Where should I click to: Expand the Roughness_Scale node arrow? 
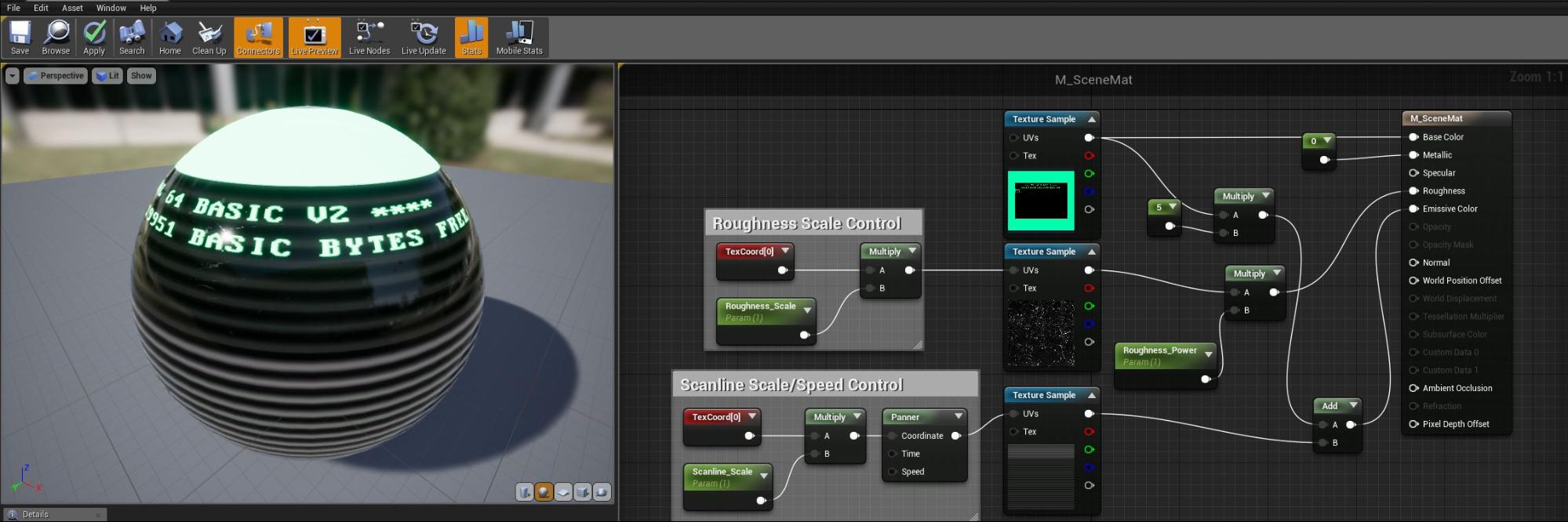[x=807, y=310]
